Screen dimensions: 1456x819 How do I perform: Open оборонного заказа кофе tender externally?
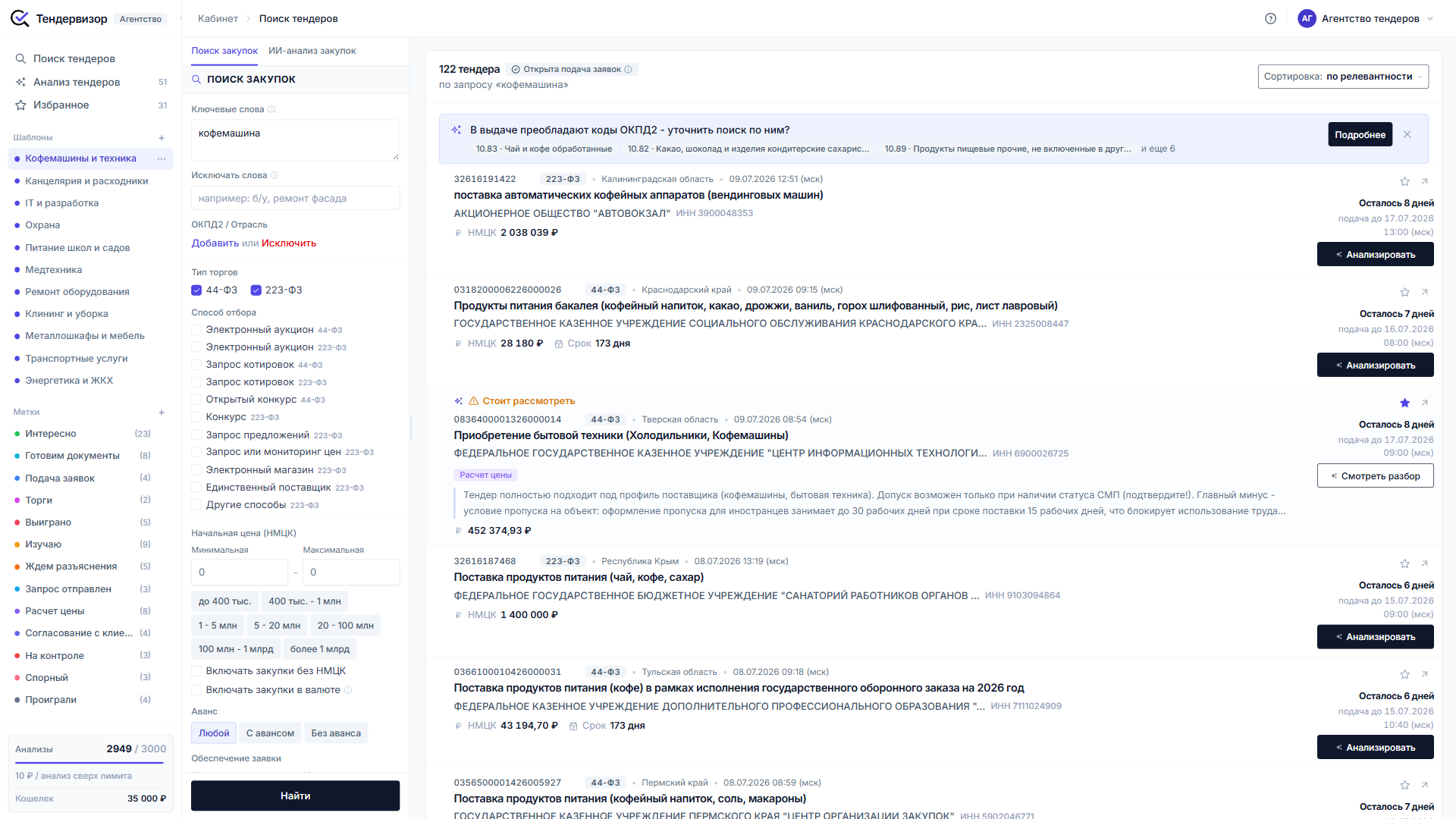point(1425,674)
